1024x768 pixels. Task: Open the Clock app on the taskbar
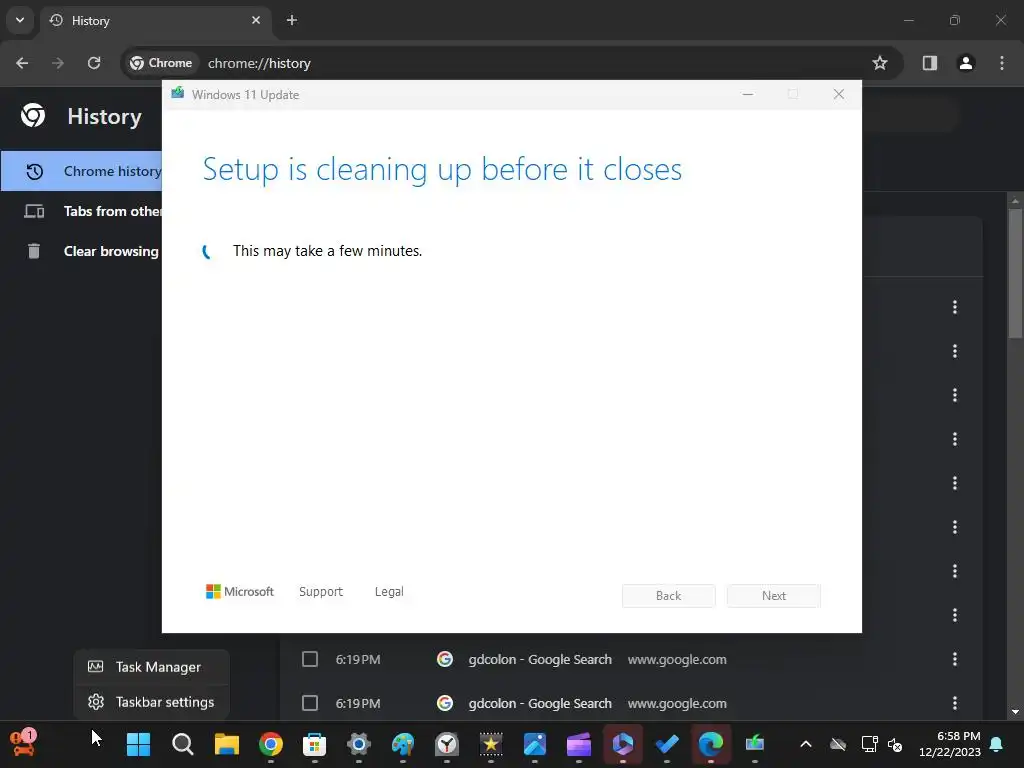point(447,744)
